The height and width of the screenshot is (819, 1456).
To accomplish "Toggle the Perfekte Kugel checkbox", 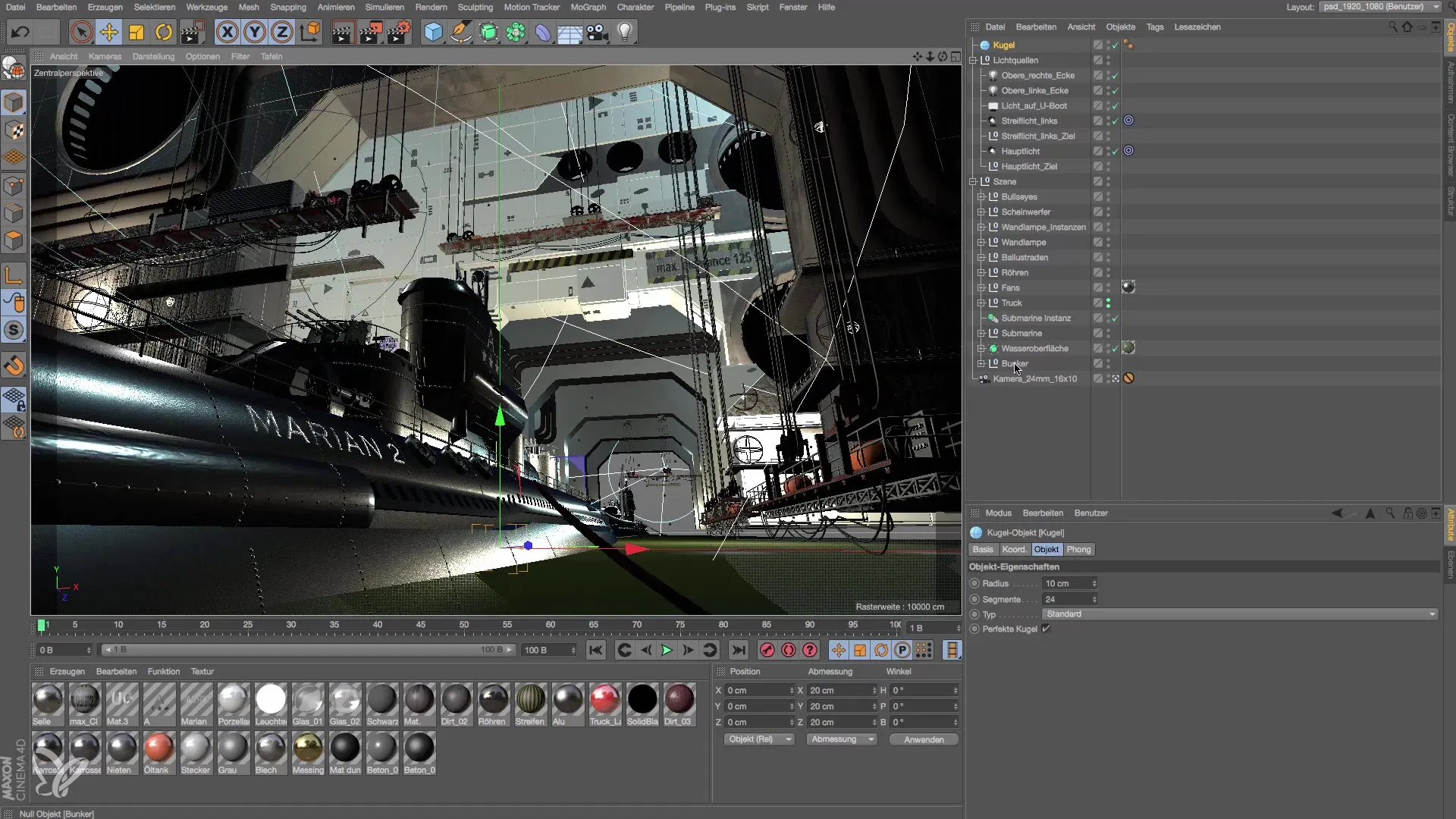I will (x=1046, y=629).
